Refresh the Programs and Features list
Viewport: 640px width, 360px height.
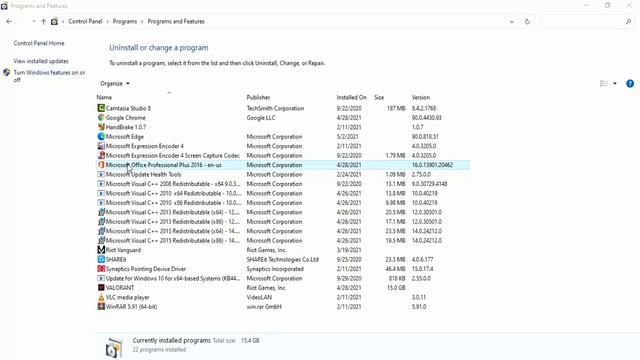tap(527, 22)
